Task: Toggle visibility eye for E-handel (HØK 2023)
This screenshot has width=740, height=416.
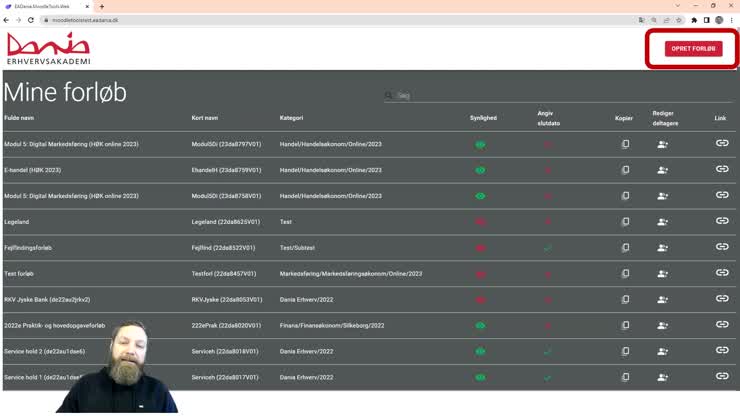Action: (480, 170)
